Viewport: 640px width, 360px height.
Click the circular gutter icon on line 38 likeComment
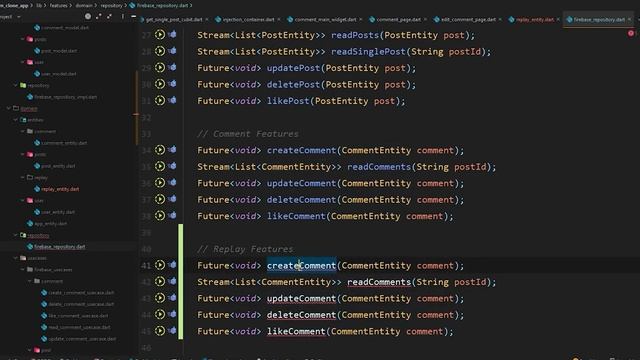pyautogui.click(x=160, y=216)
